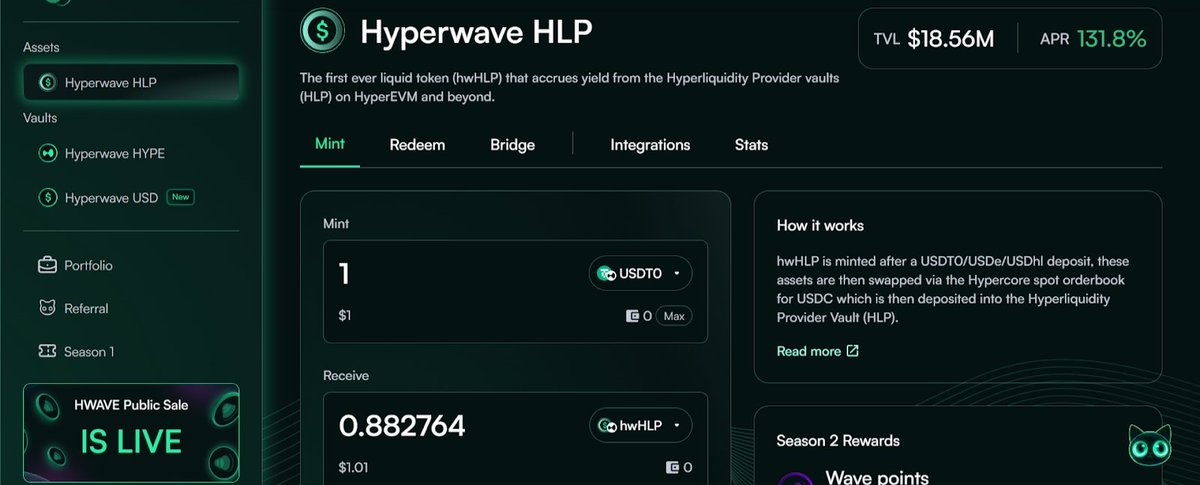
Task: Open Hyperwave HLP in the Assets sidebar
Action: click(x=131, y=82)
